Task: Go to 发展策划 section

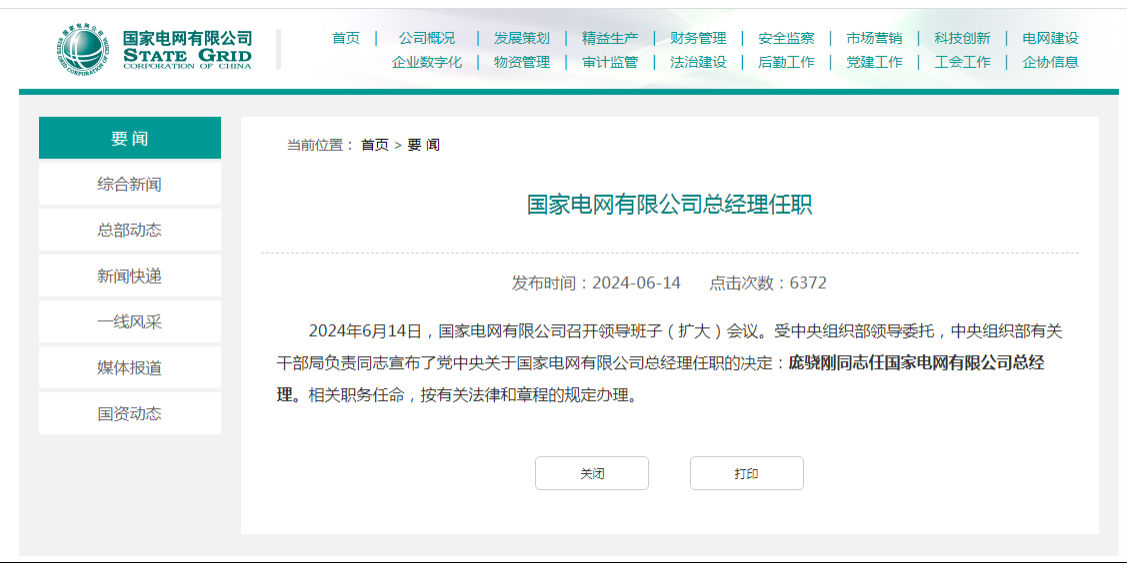Action: click(x=522, y=38)
